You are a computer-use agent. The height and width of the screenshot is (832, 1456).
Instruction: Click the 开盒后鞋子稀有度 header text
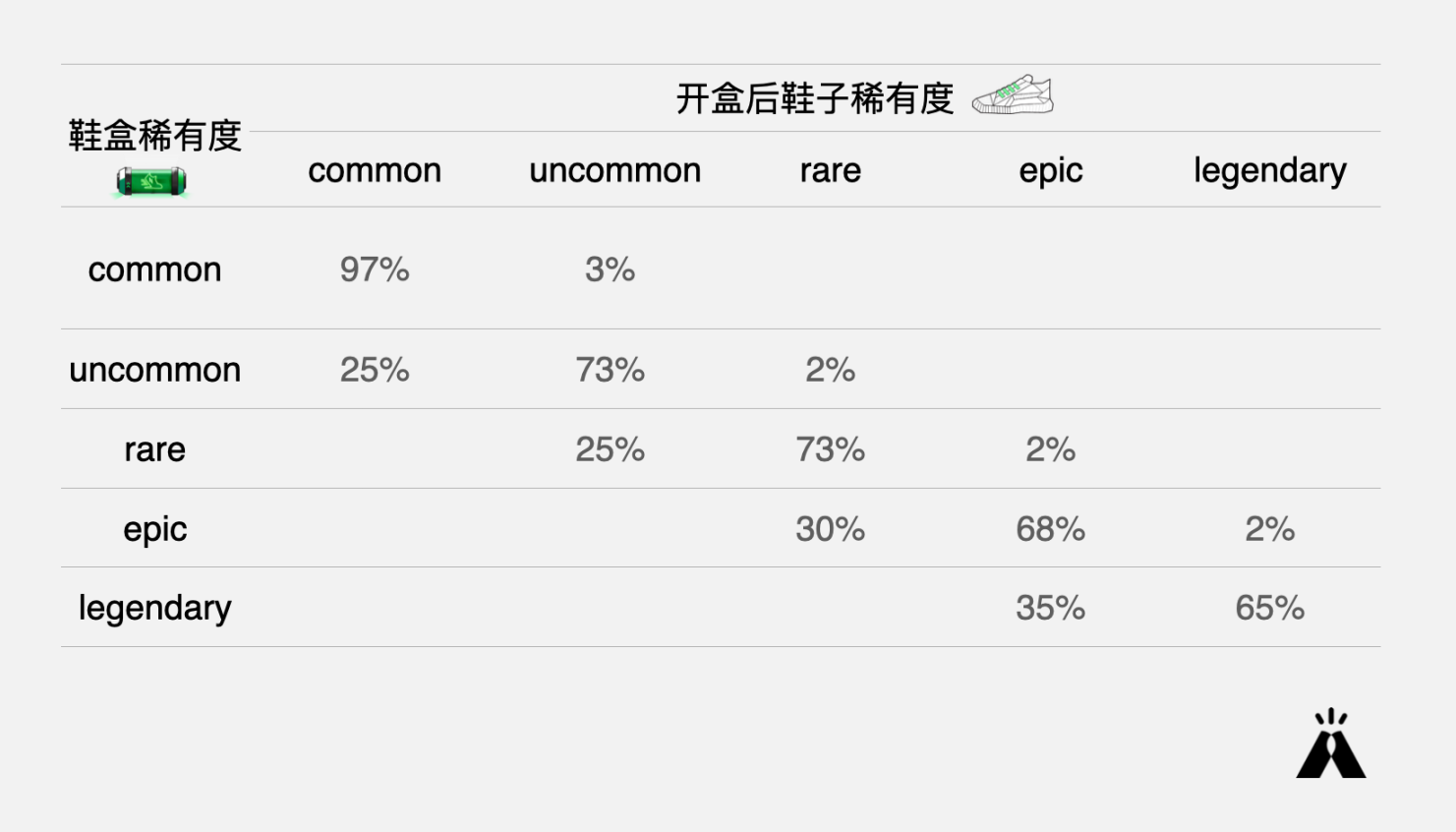pyautogui.click(x=815, y=98)
